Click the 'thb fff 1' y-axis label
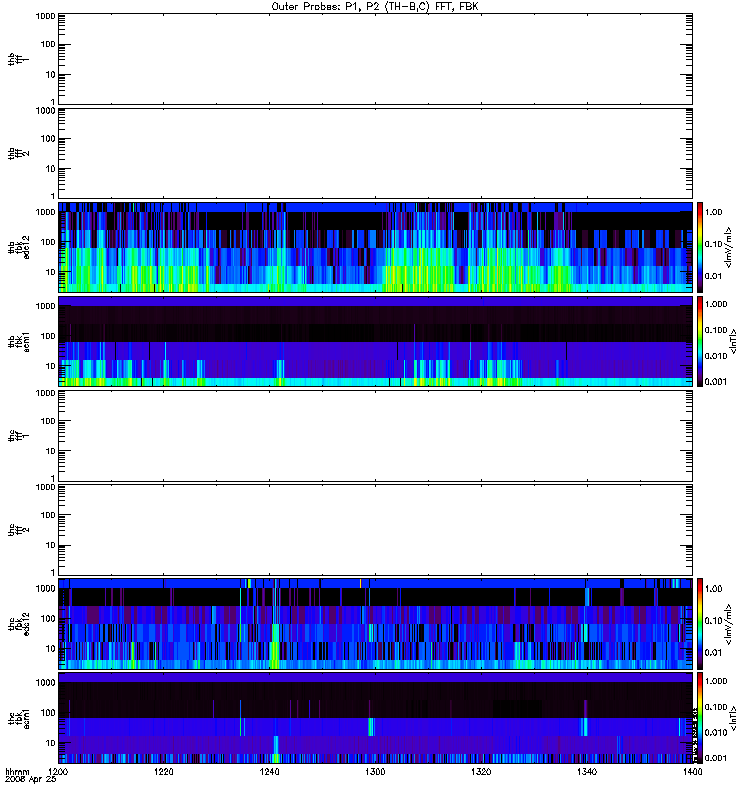 pyautogui.click(x=18, y=59)
